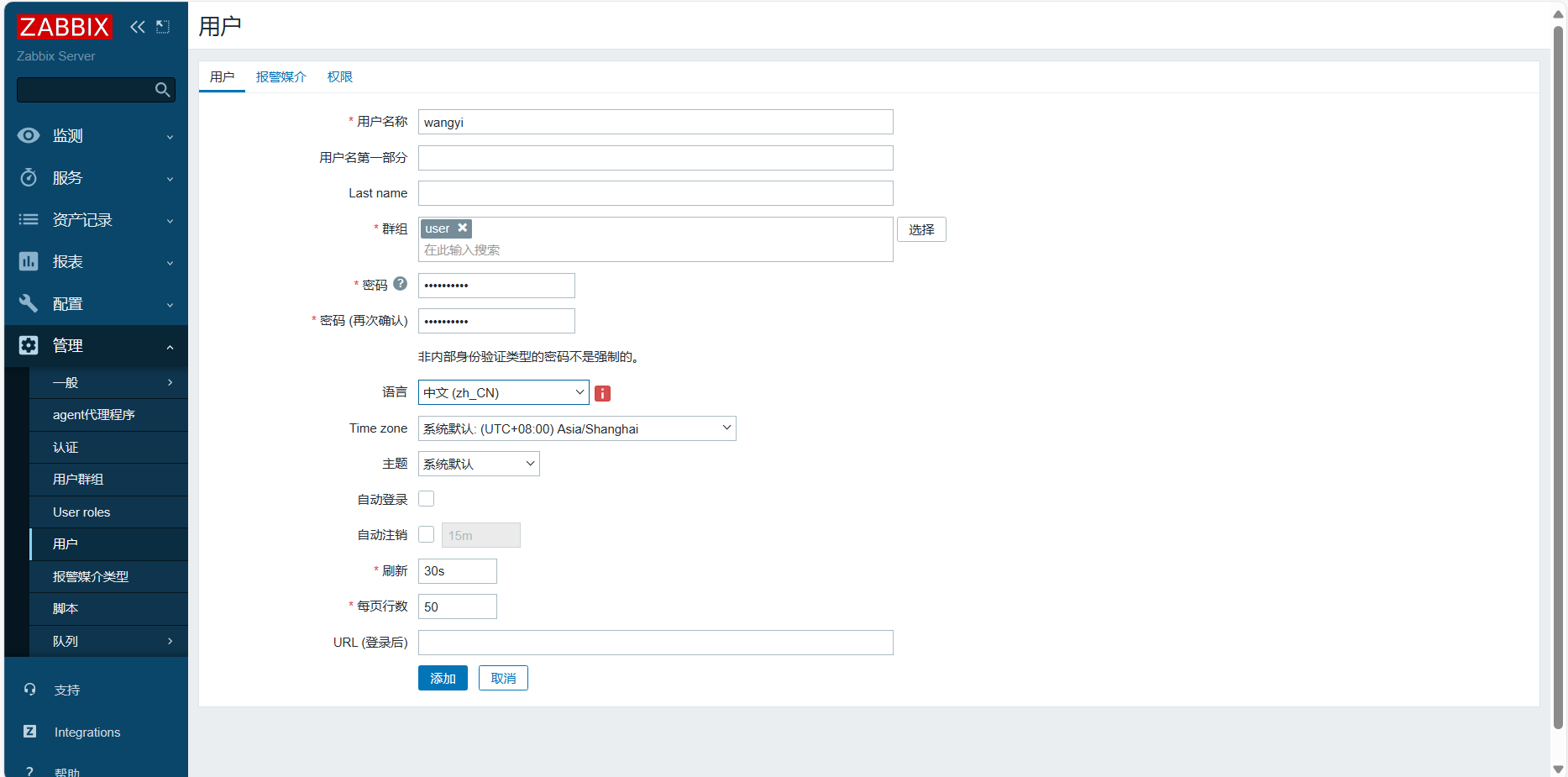The width and height of the screenshot is (1568, 777).
Task: Expand the 一般 submenu
Action: click(108, 383)
